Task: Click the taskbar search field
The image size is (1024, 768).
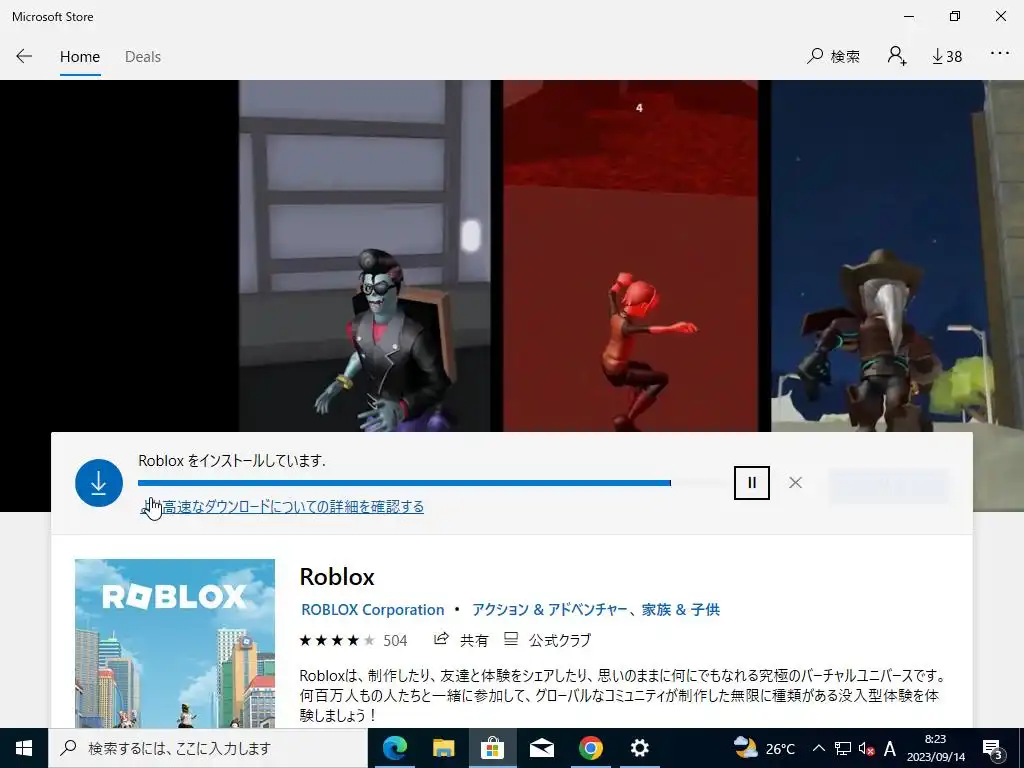Action: 208,748
